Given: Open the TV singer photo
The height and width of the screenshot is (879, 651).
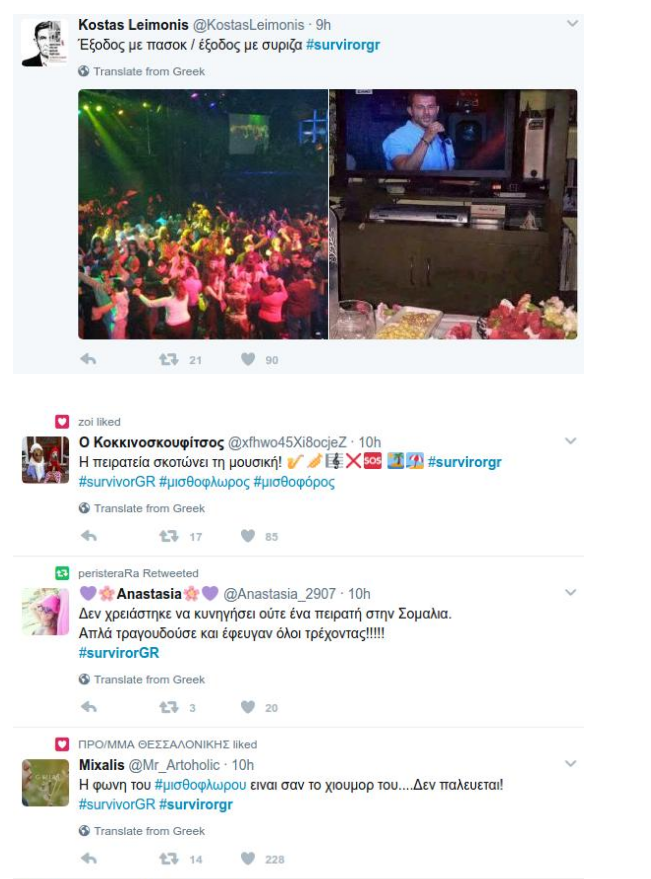Looking at the screenshot, I should (x=453, y=214).
